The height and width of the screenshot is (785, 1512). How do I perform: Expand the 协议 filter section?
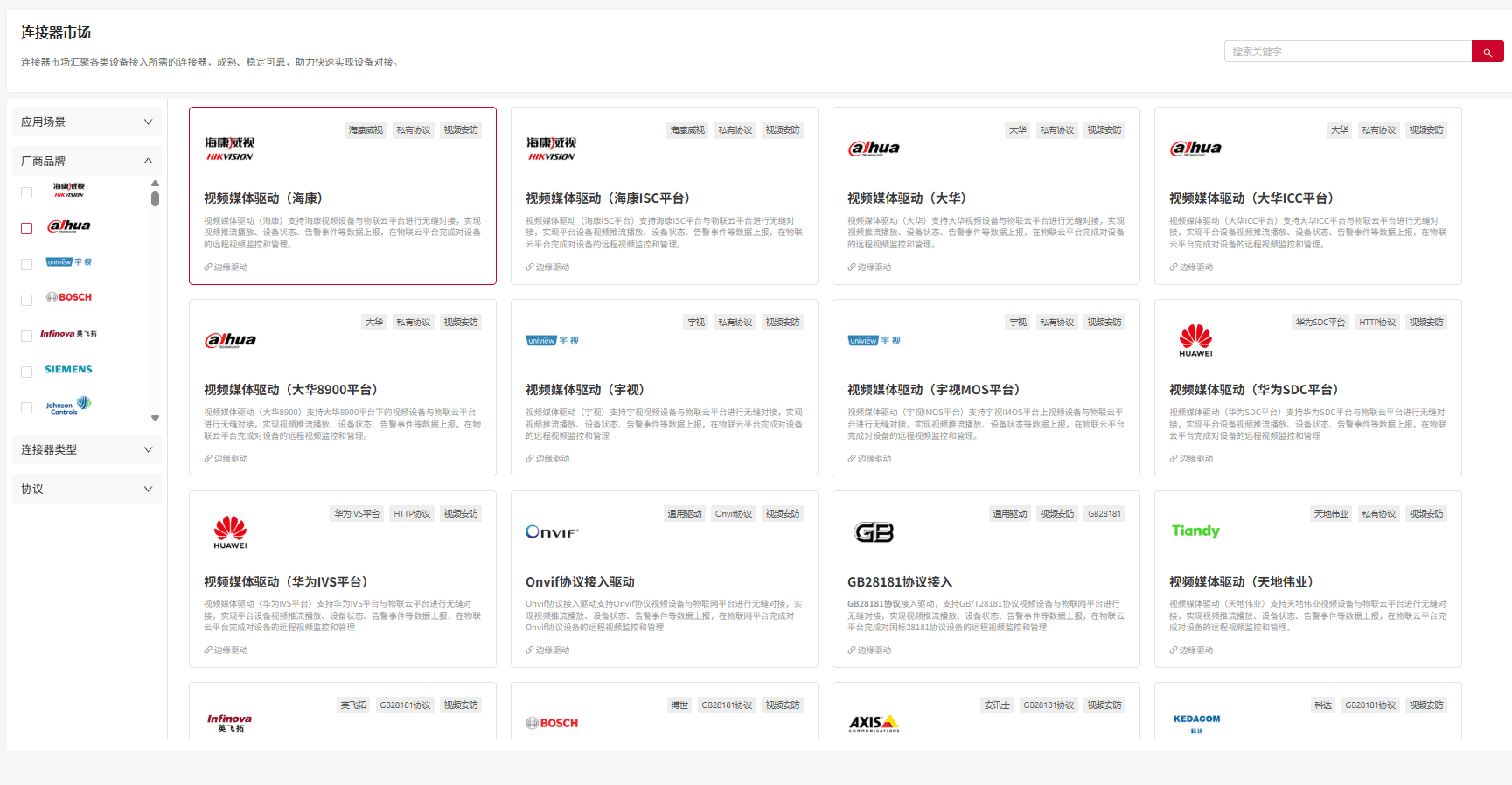coord(87,489)
